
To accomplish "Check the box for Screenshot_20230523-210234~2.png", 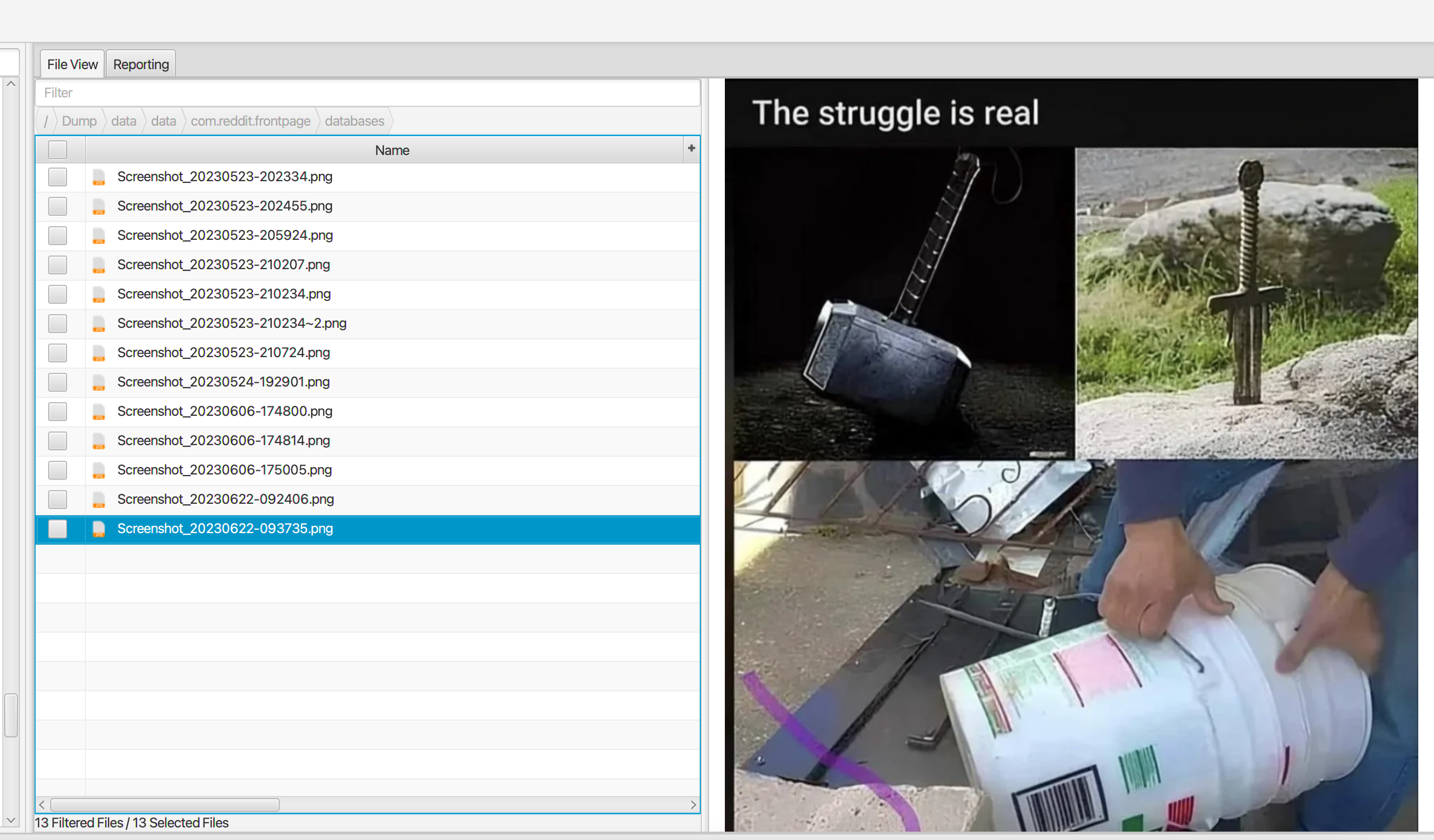I will coord(58,323).
